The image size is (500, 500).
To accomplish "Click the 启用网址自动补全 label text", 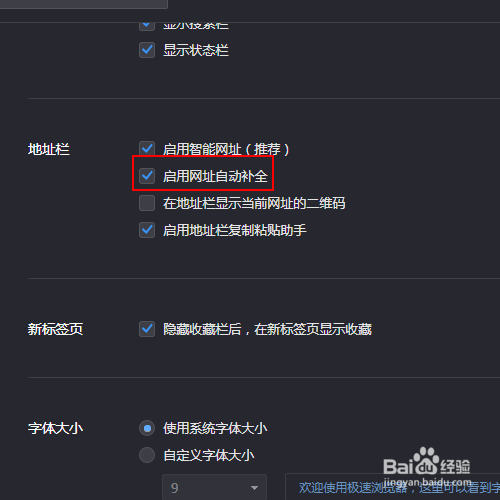I will click(x=215, y=176).
